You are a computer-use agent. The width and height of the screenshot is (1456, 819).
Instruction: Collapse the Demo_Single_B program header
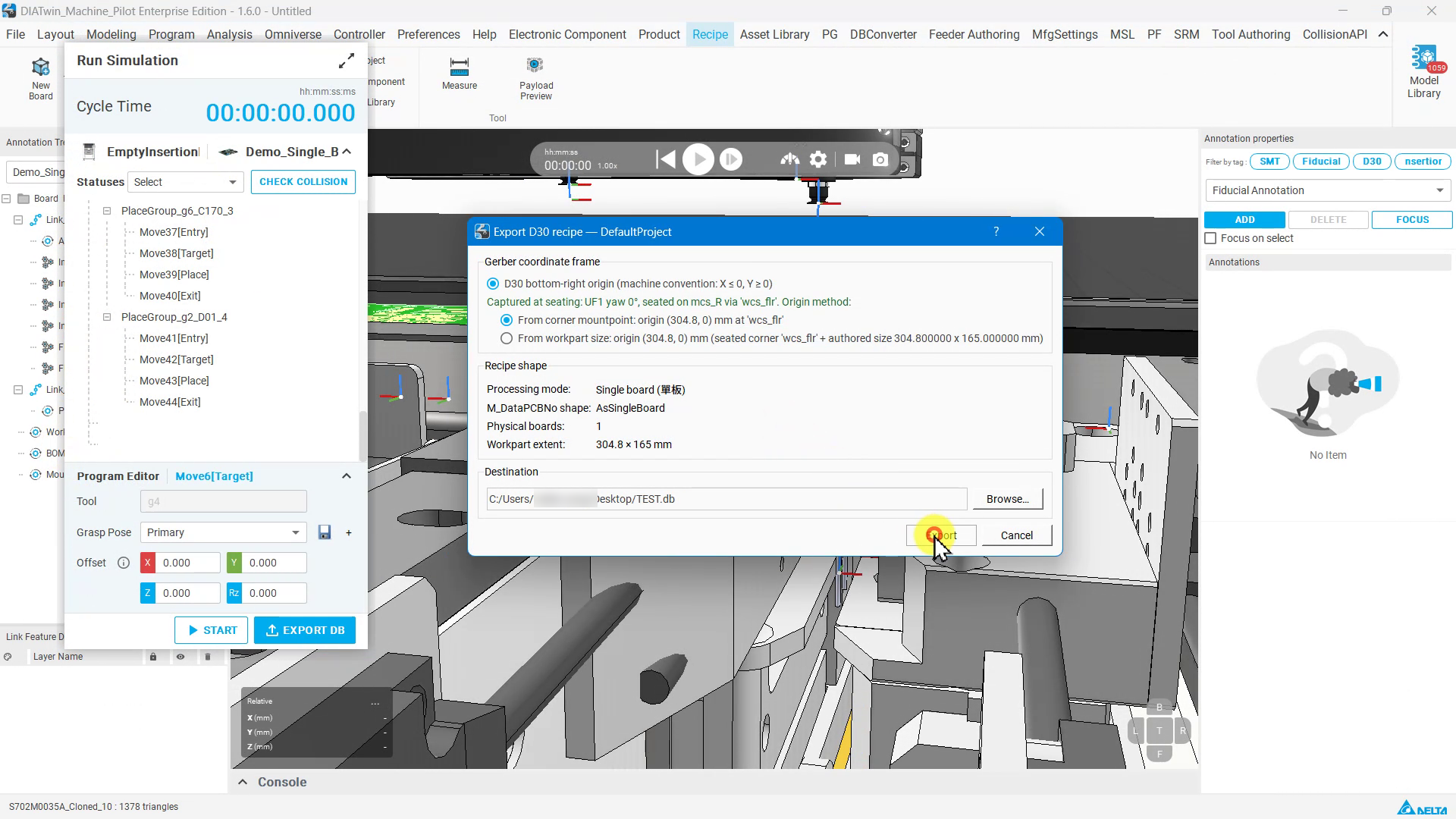pyautogui.click(x=347, y=152)
